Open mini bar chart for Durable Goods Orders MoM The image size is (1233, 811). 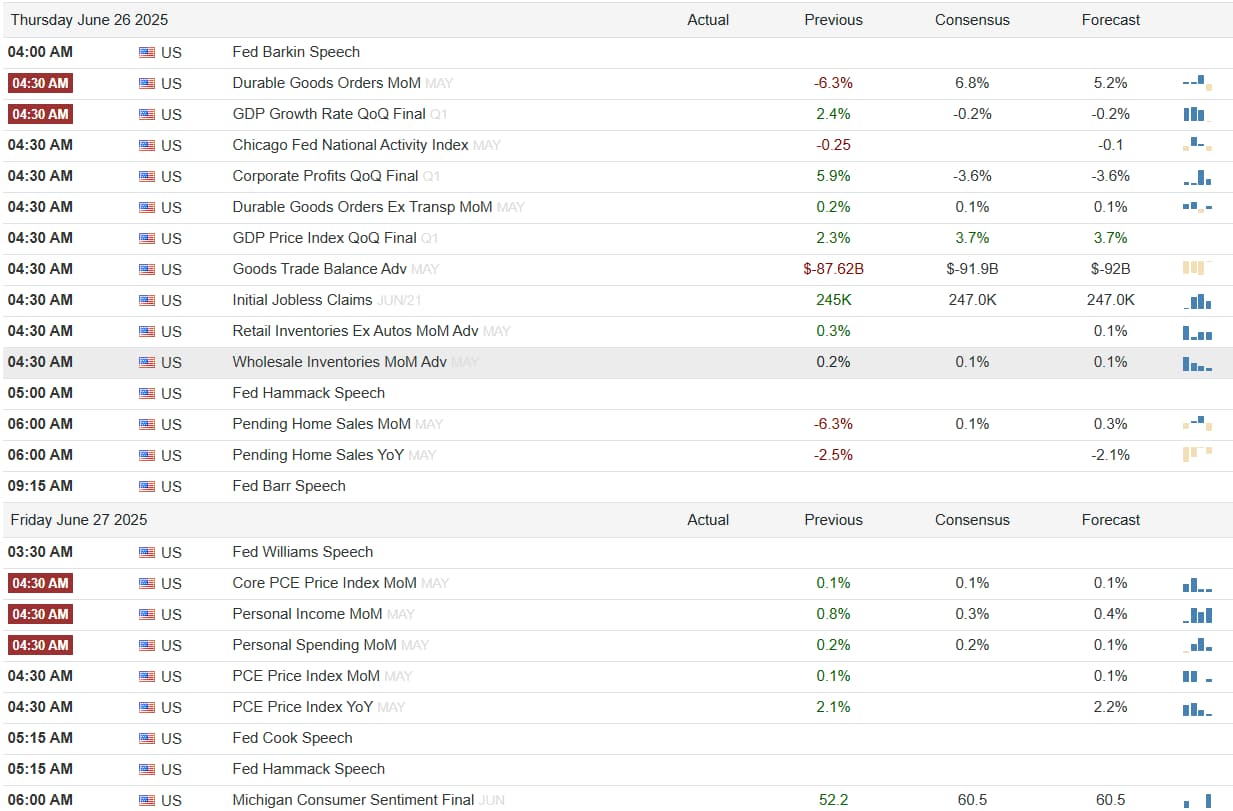click(x=1197, y=83)
